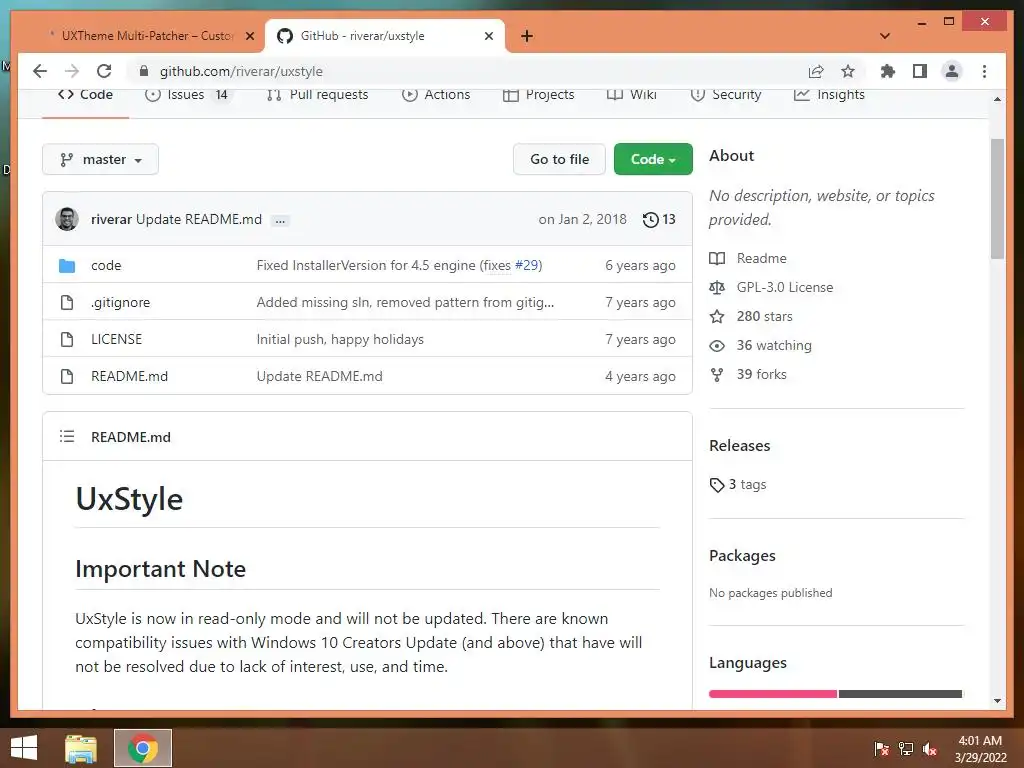Open the Initial push, happy holidays commit
The height and width of the screenshot is (768, 1024).
(340, 340)
